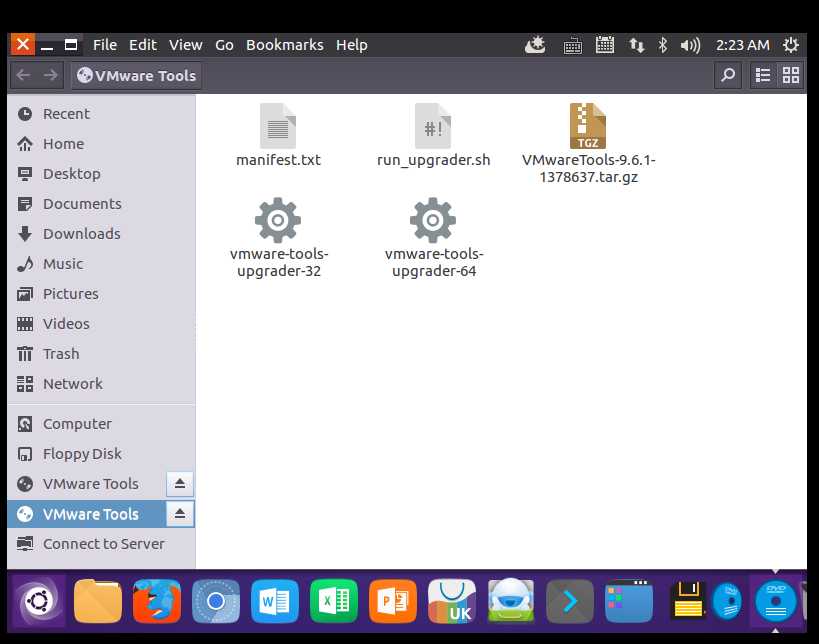819x644 pixels.
Task: Open the View menu
Action: point(185,45)
